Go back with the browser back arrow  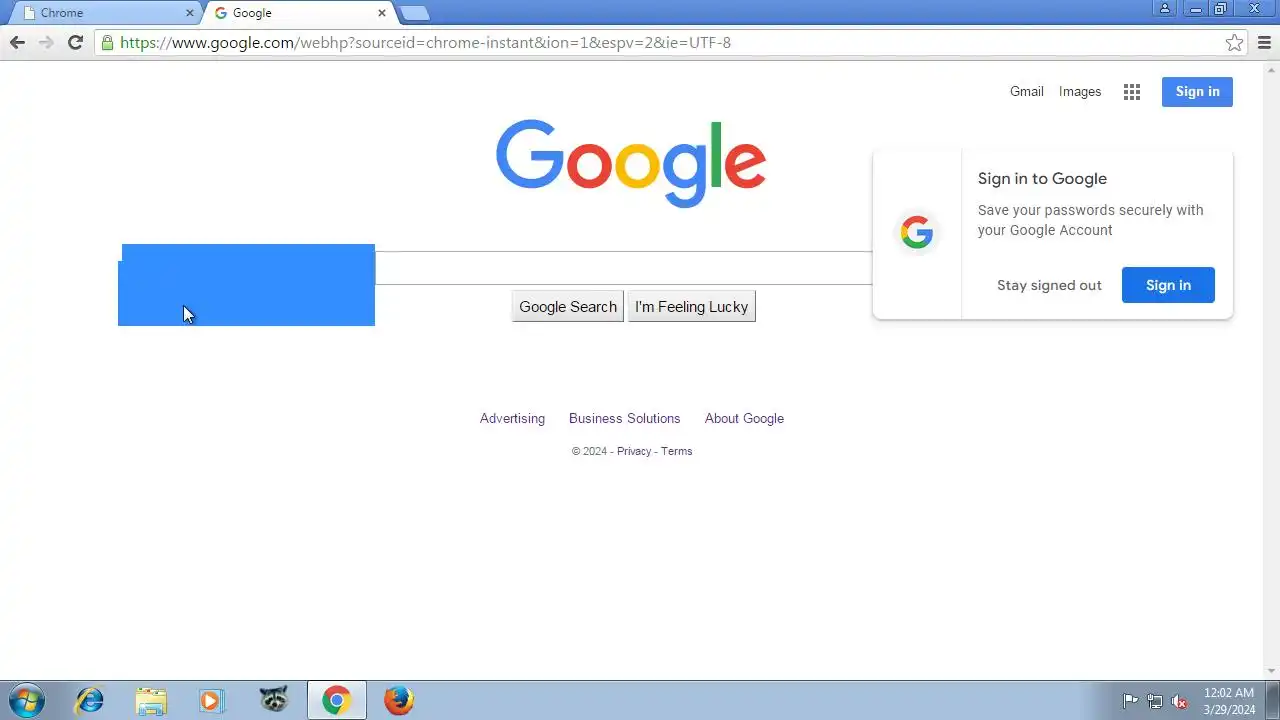(x=17, y=42)
